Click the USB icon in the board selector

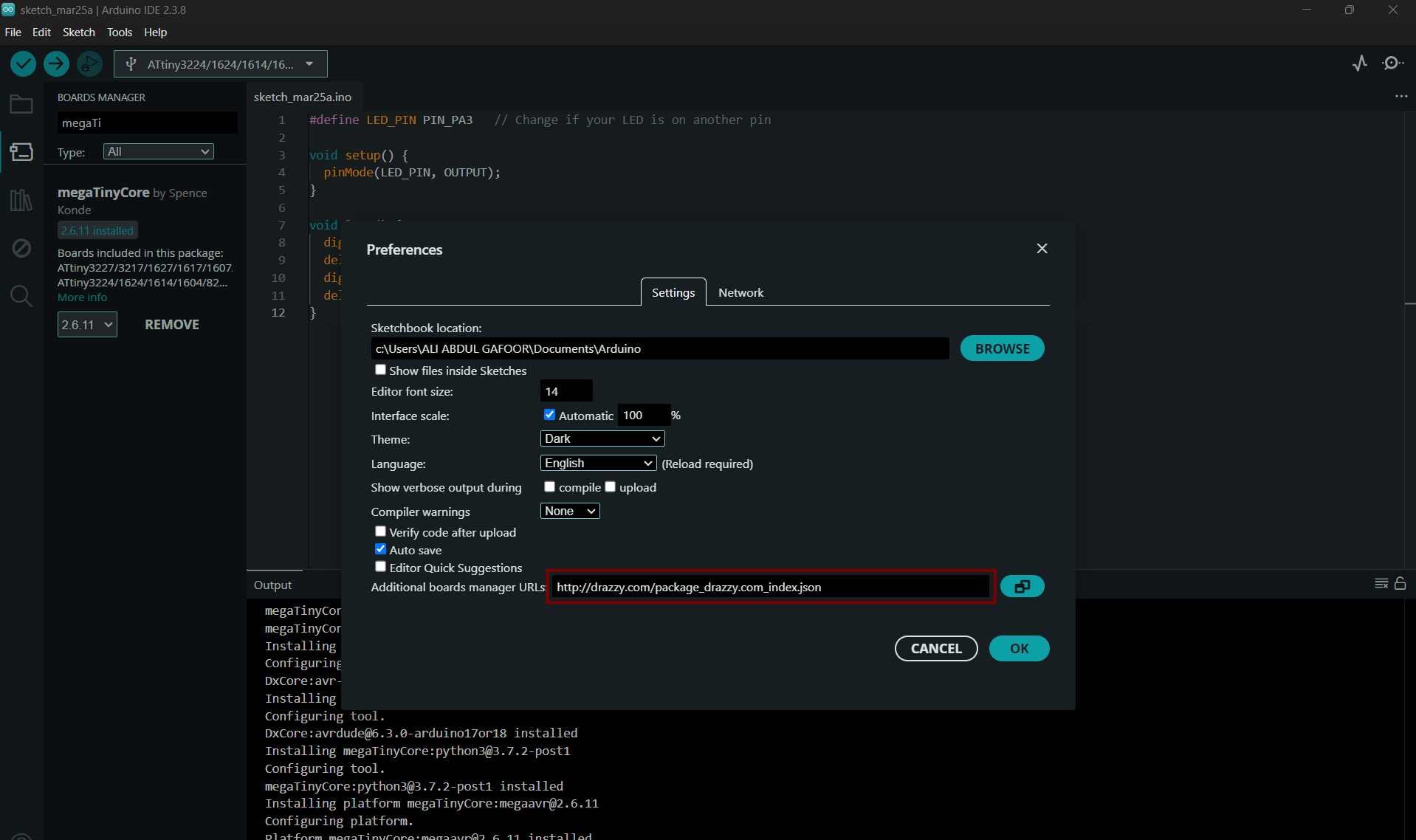click(x=131, y=64)
